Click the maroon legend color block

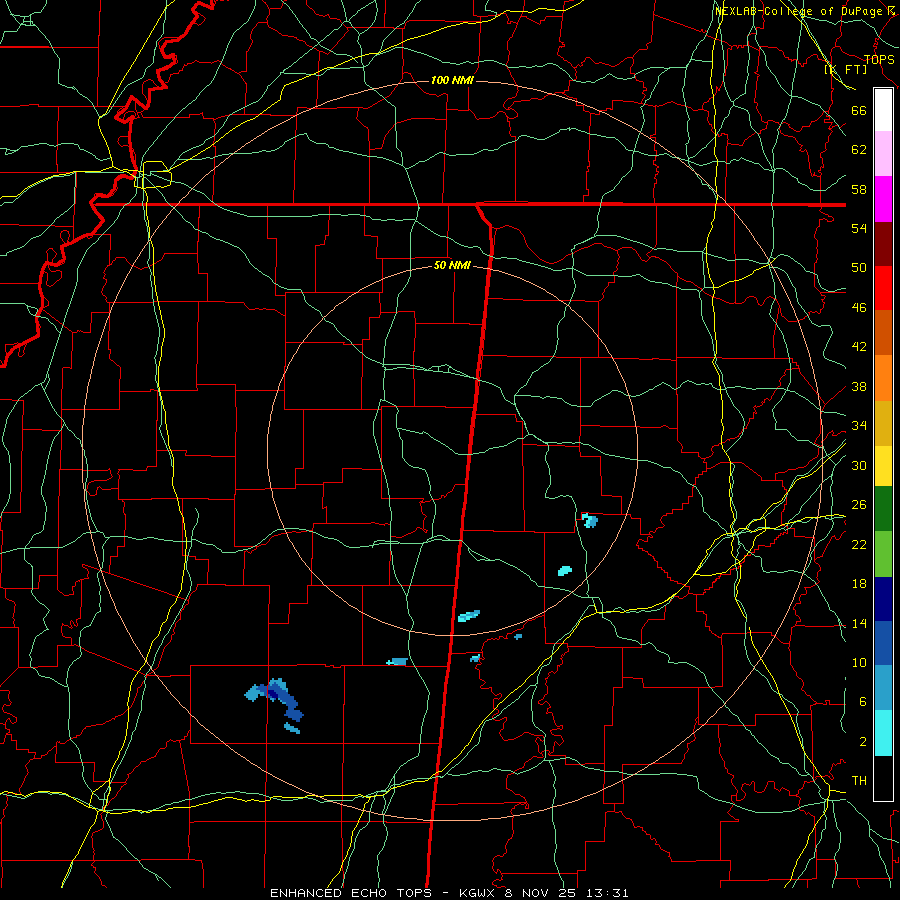point(883,244)
